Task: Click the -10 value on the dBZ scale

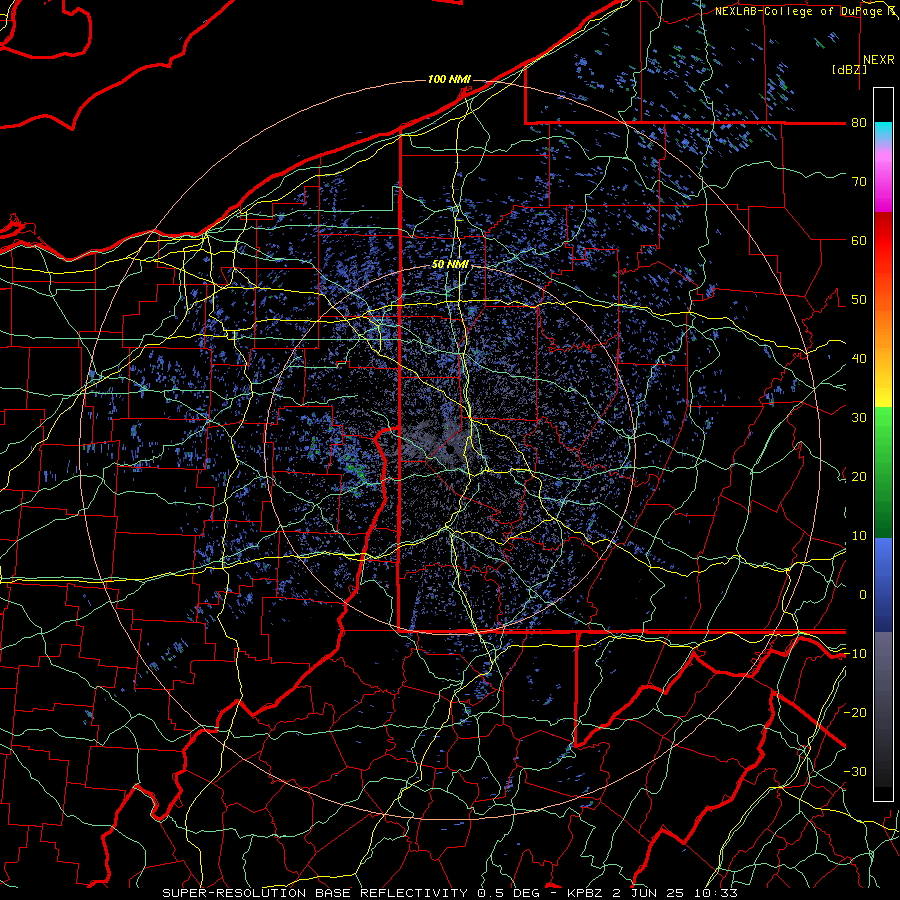Action: (855, 653)
